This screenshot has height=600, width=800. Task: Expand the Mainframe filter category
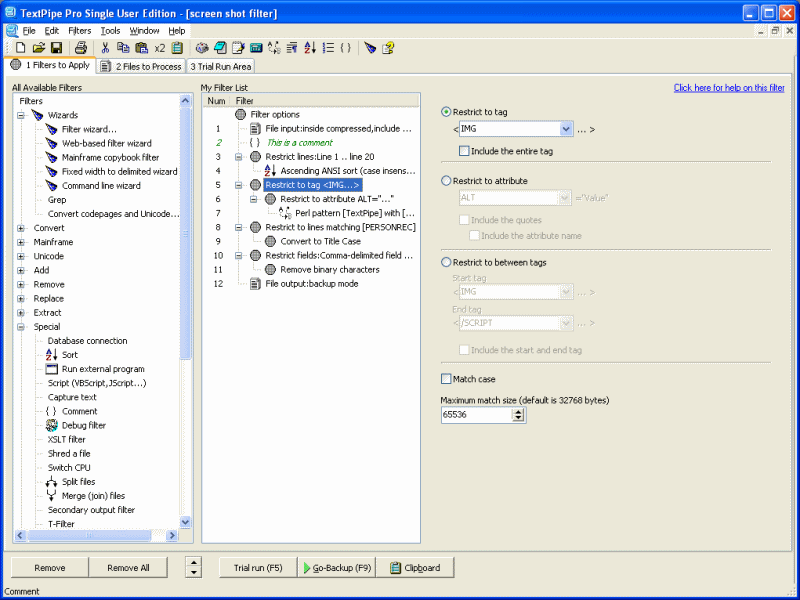pos(21,242)
